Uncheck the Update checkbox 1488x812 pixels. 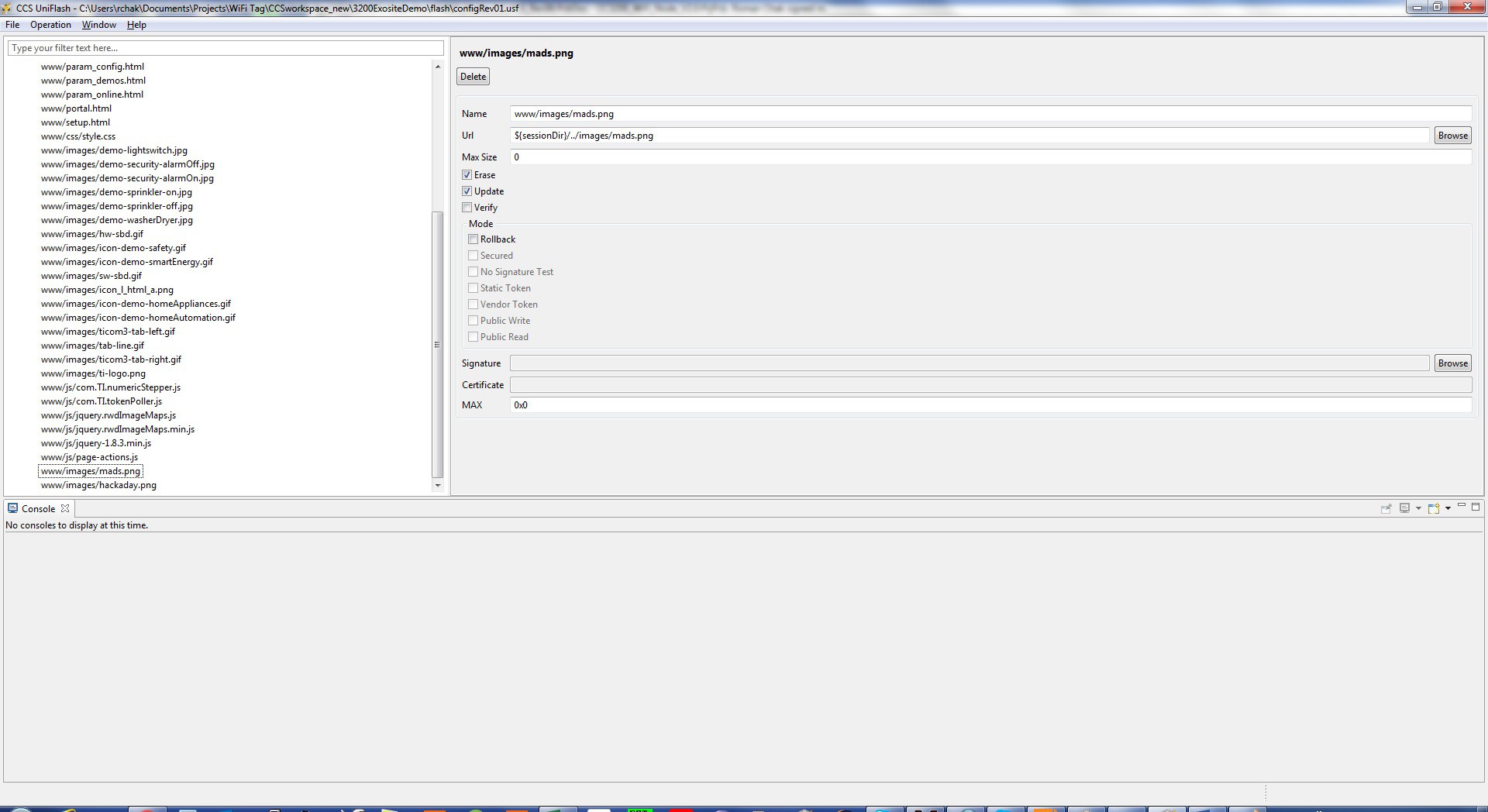click(x=467, y=191)
